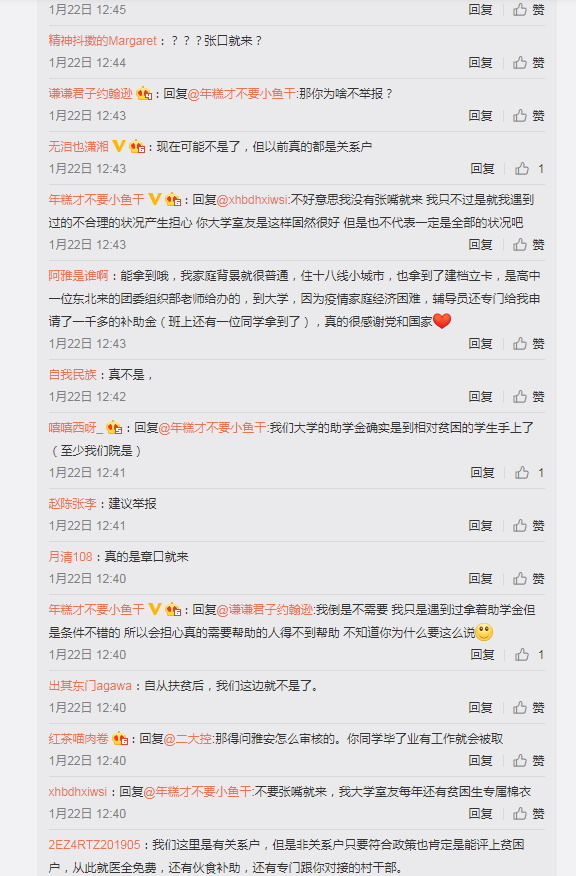Reply to xhbdhxiwsi's comment
576x876 pixels.
point(480,814)
